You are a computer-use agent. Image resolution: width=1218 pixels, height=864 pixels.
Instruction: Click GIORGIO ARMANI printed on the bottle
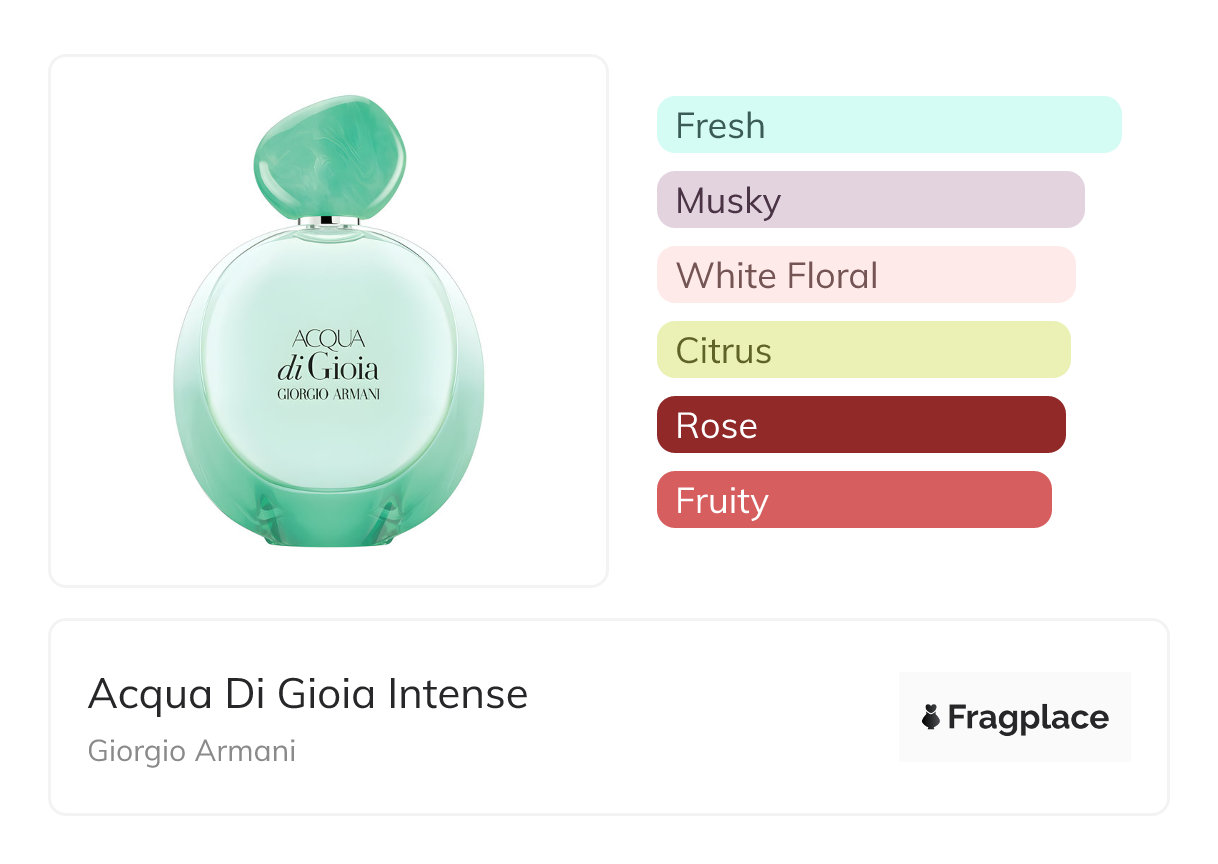click(328, 394)
